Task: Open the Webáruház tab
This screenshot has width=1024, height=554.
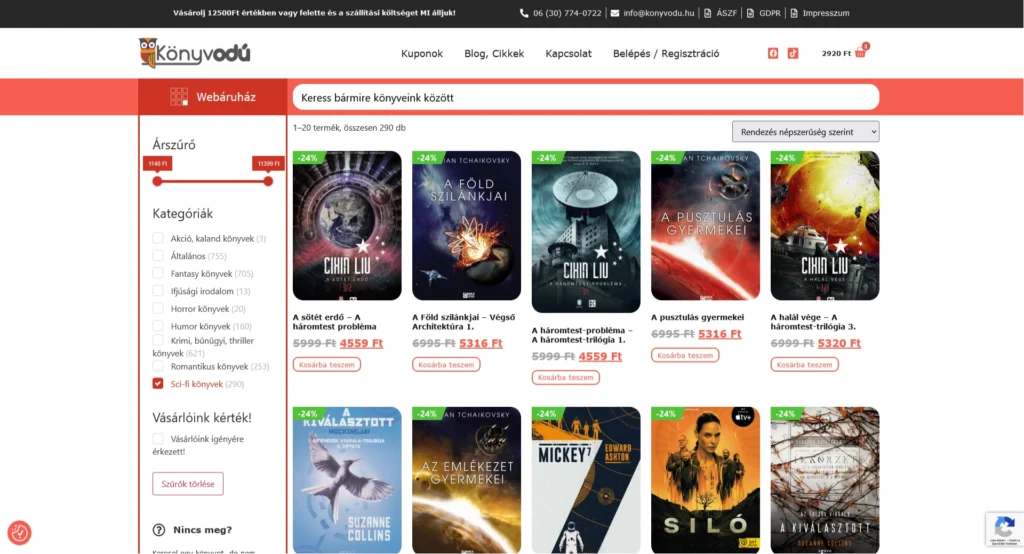Action: coord(213,97)
